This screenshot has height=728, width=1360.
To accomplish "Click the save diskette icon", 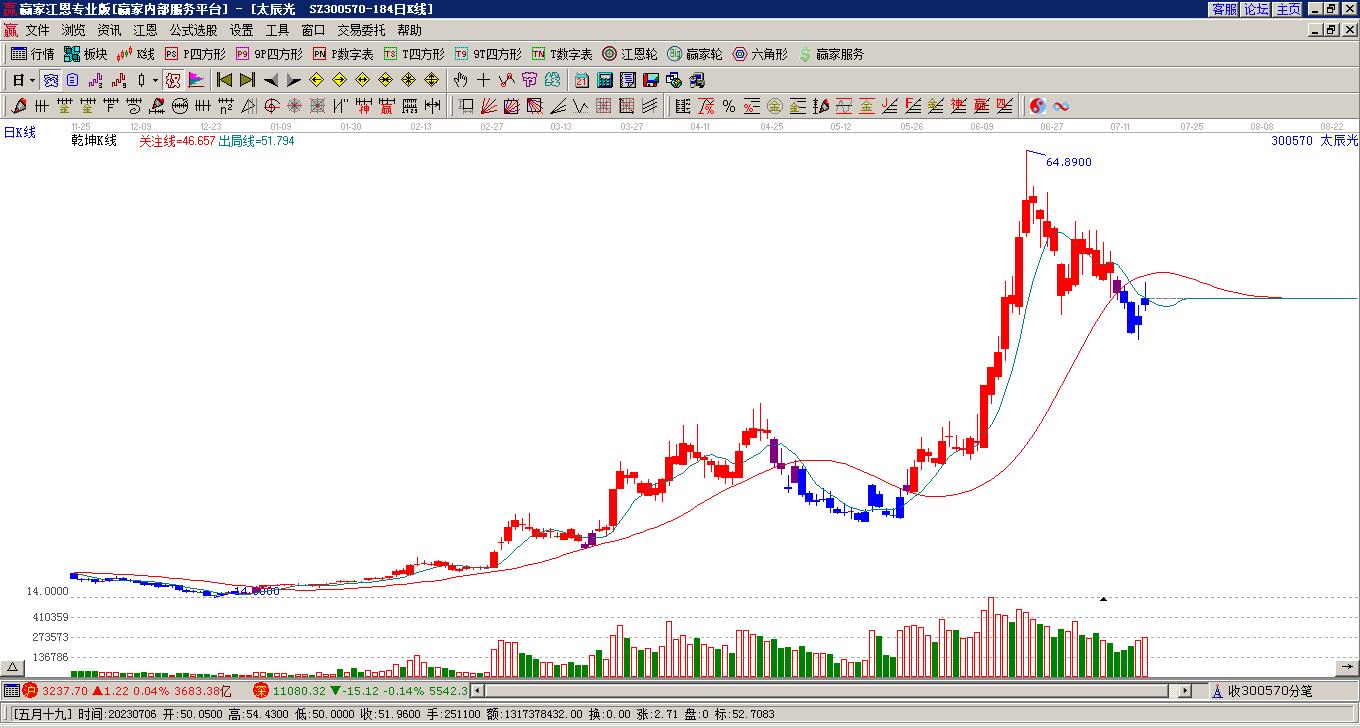I will (651, 80).
